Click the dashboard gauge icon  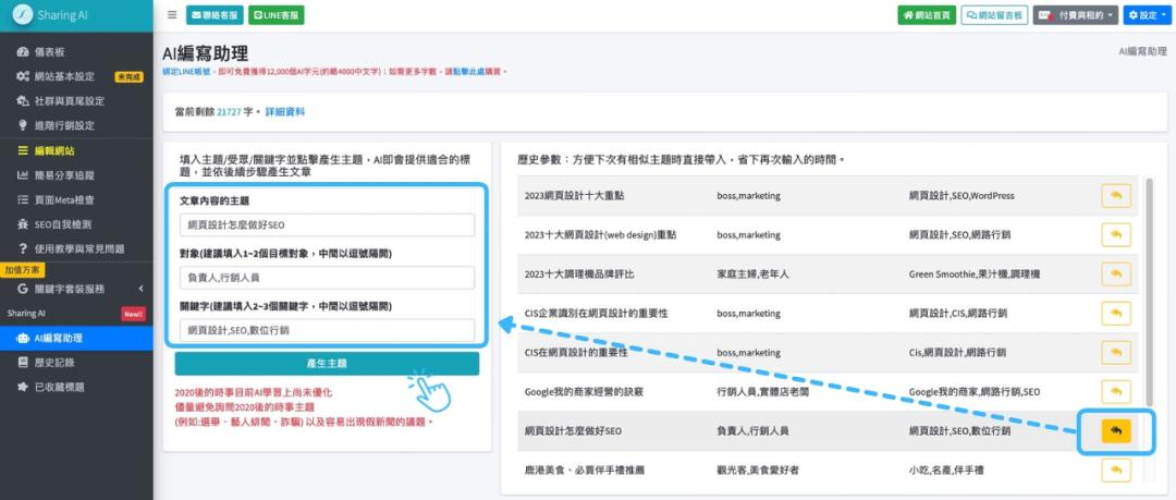click(x=22, y=52)
